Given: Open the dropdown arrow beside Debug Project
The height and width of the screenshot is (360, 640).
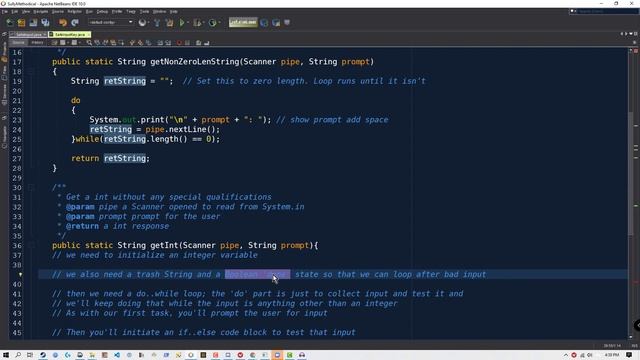Looking at the screenshot, I should (x=204, y=22).
